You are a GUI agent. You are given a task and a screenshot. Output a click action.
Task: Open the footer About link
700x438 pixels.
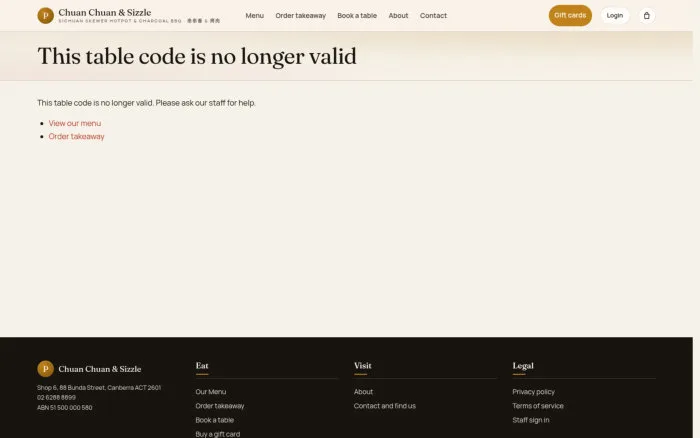point(363,392)
